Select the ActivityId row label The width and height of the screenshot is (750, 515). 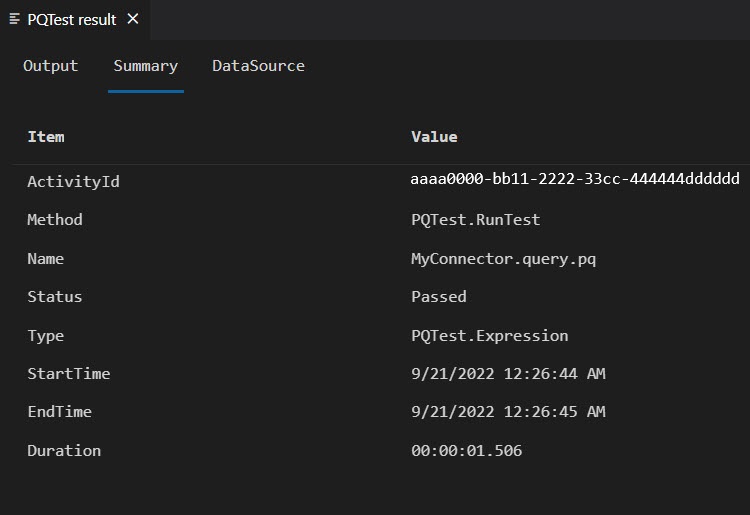73,181
